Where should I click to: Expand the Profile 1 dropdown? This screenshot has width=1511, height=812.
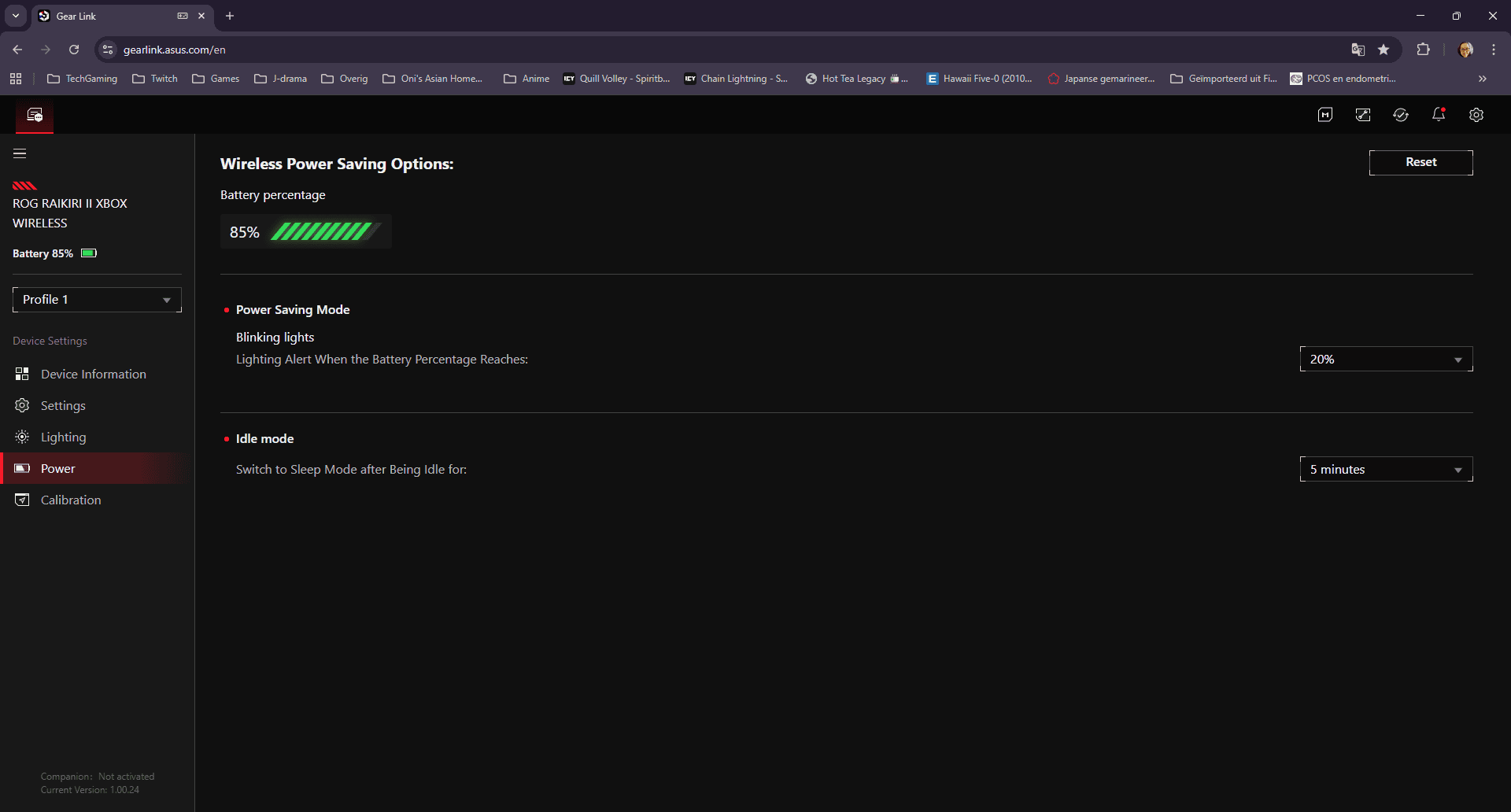click(x=97, y=300)
